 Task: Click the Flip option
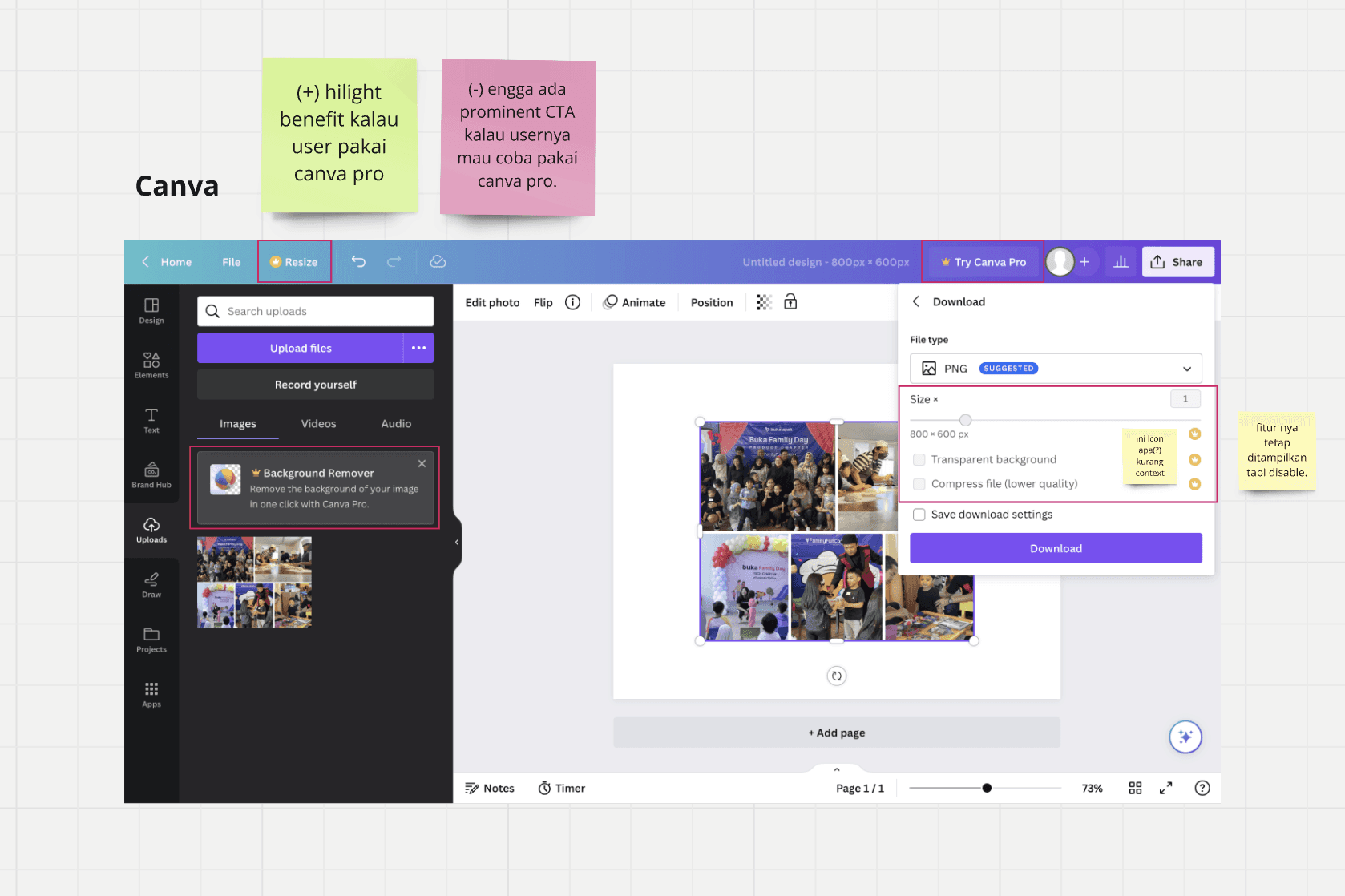543,302
